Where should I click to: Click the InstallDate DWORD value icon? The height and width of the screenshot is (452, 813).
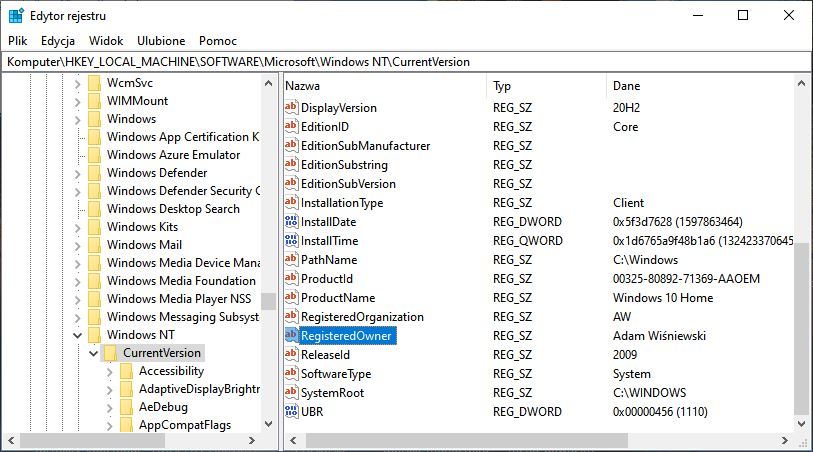coord(292,222)
